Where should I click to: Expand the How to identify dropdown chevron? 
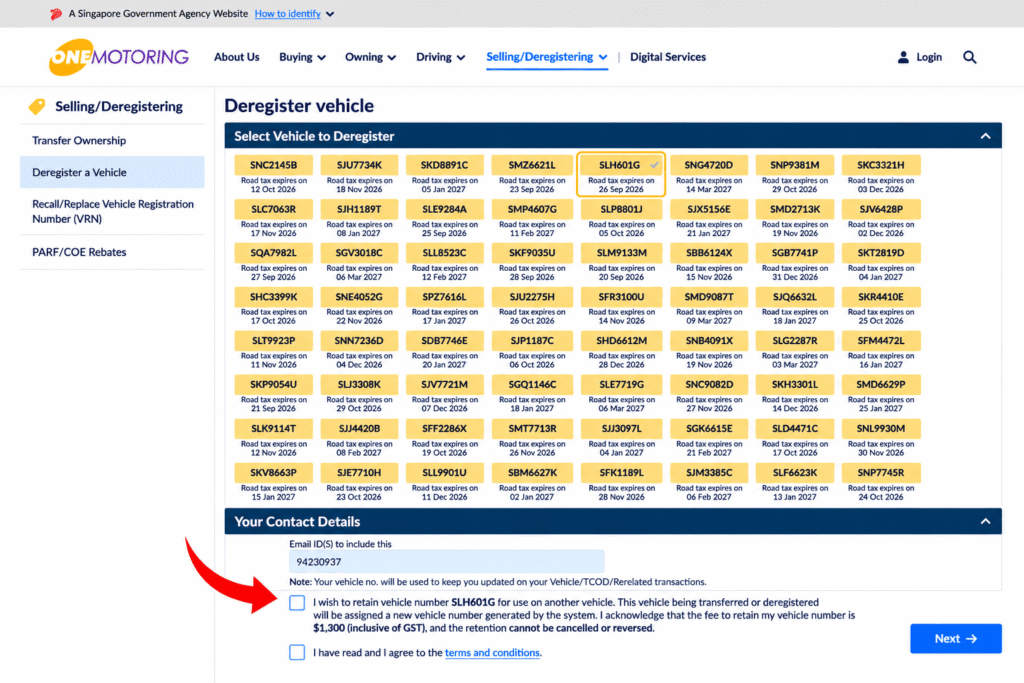click(330, 14)
